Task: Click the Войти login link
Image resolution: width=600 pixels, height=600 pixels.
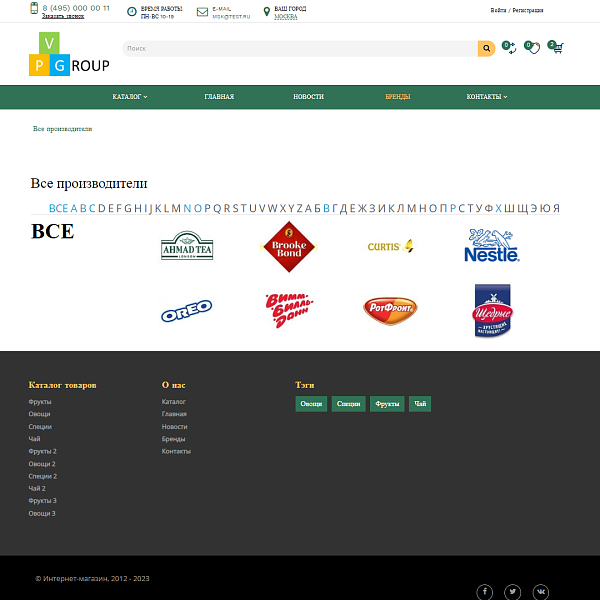Action: (498, 10)
